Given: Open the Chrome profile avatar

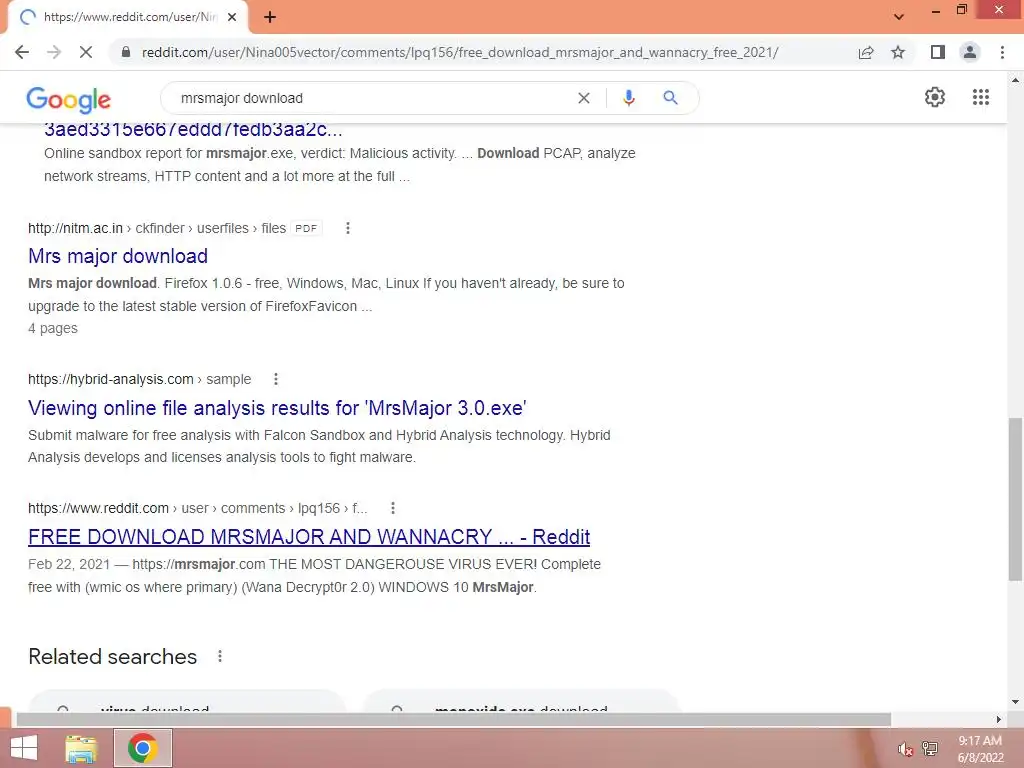Looking at the screenshot, I should coord(970,52).
